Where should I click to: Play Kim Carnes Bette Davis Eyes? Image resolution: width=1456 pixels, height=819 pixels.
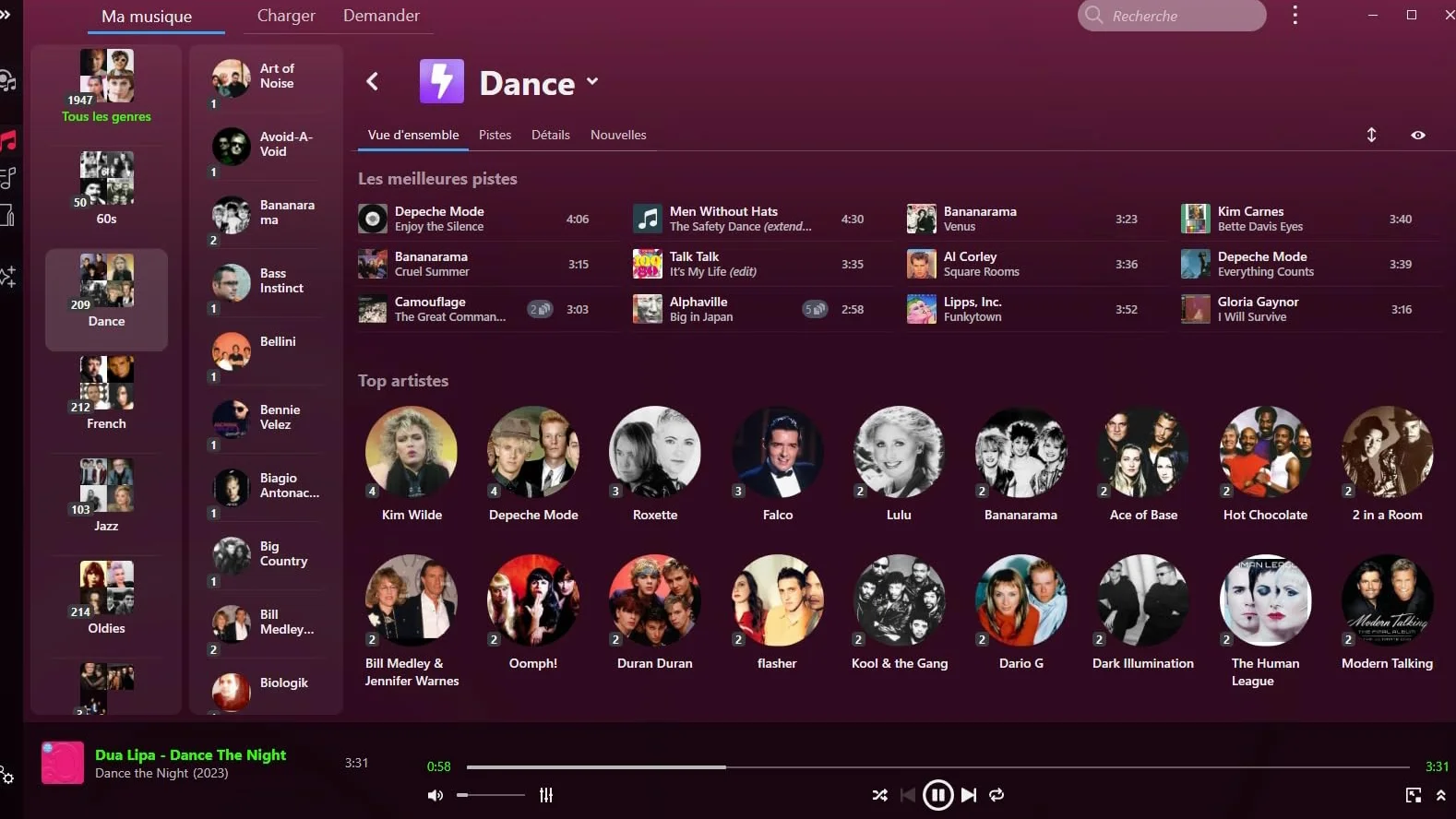coord(1297,219)
